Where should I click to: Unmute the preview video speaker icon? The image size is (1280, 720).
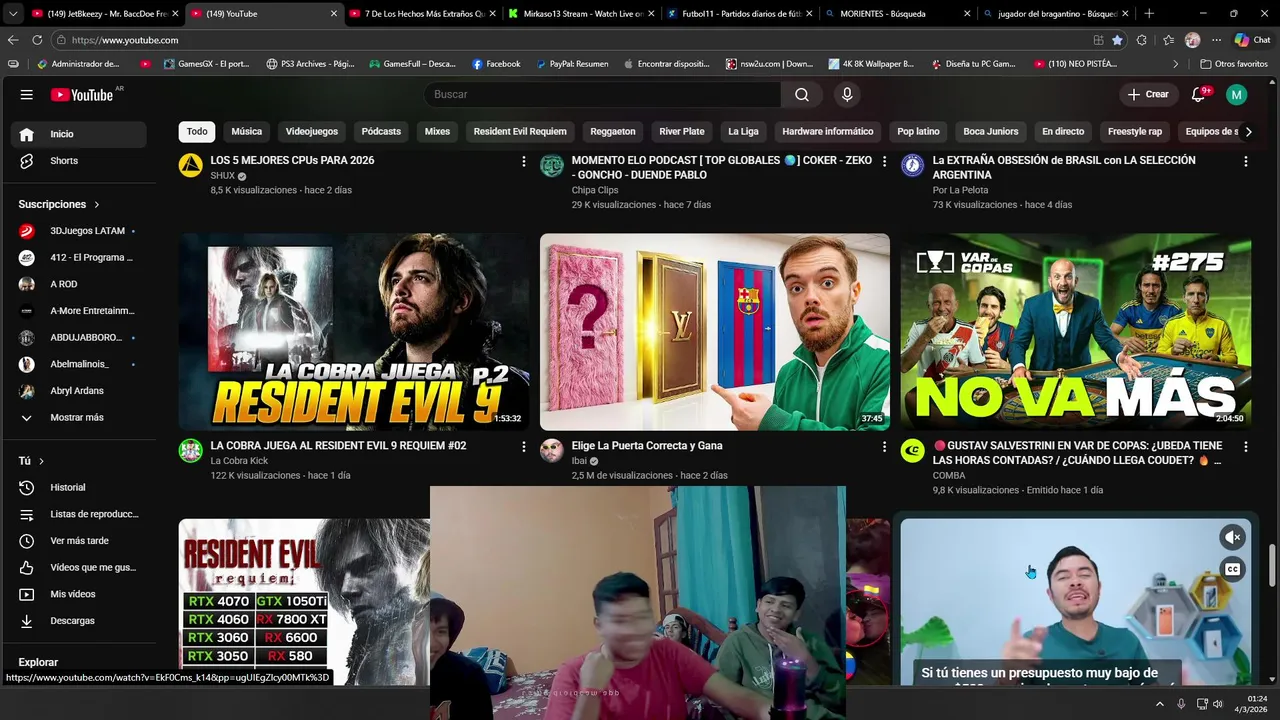click(1233, 537)
